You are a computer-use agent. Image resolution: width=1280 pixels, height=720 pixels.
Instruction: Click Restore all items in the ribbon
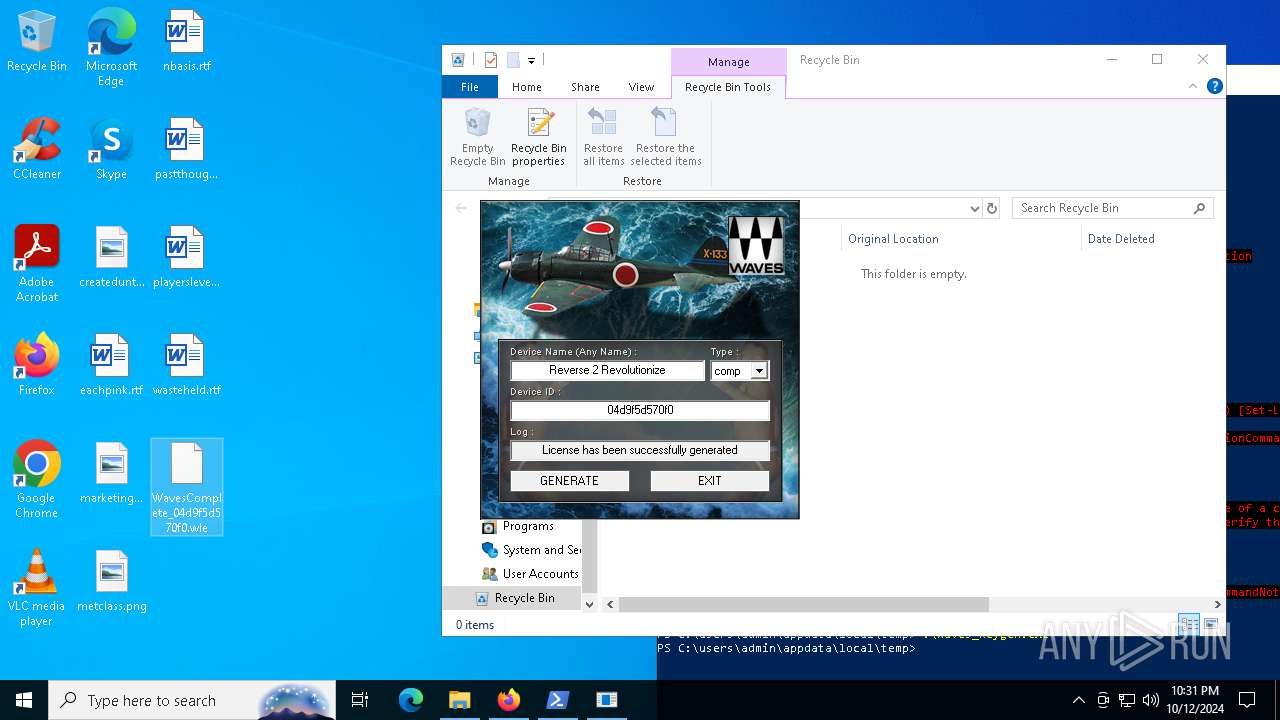603,138
